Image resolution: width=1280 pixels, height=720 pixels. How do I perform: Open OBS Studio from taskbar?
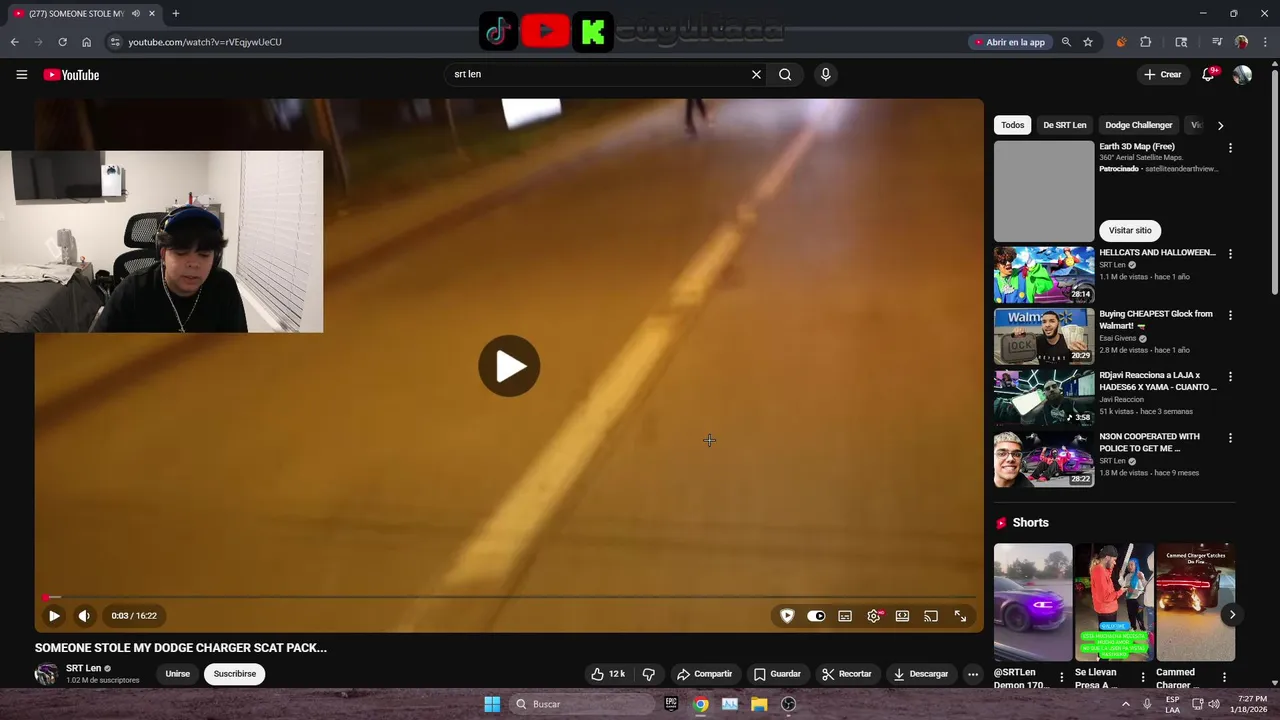[788, 704]
